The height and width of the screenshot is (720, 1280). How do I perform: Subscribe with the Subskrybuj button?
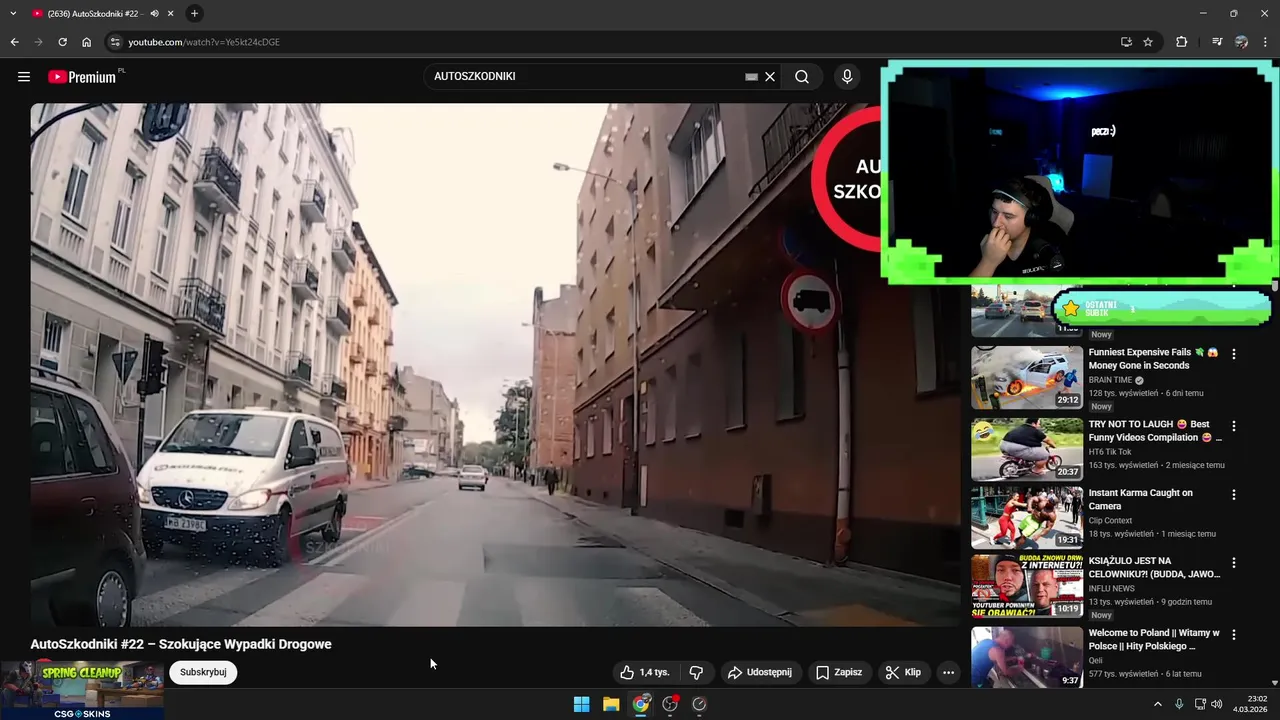click(203, 672)
